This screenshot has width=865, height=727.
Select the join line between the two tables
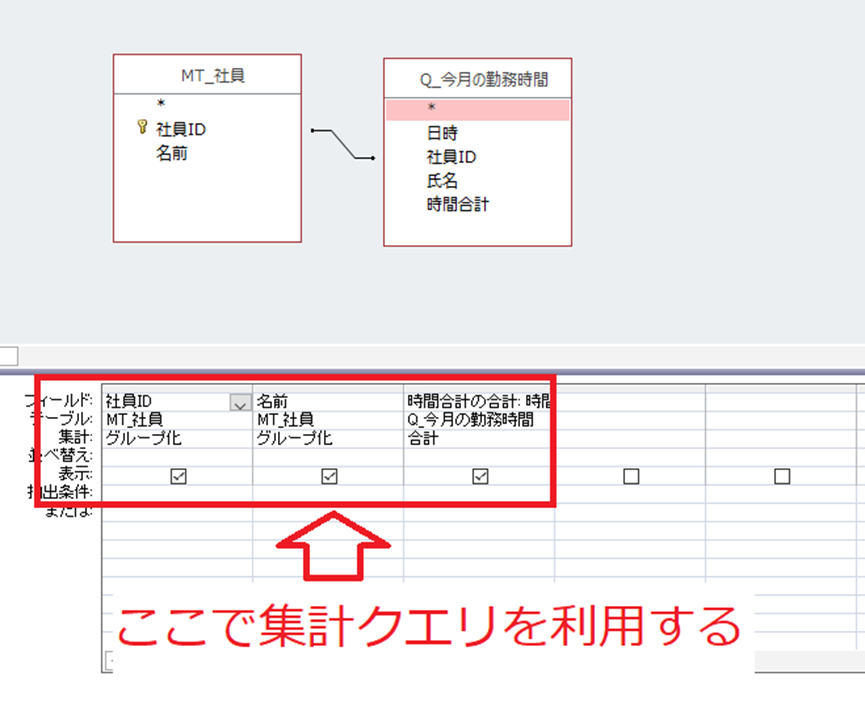click(343, 143)
